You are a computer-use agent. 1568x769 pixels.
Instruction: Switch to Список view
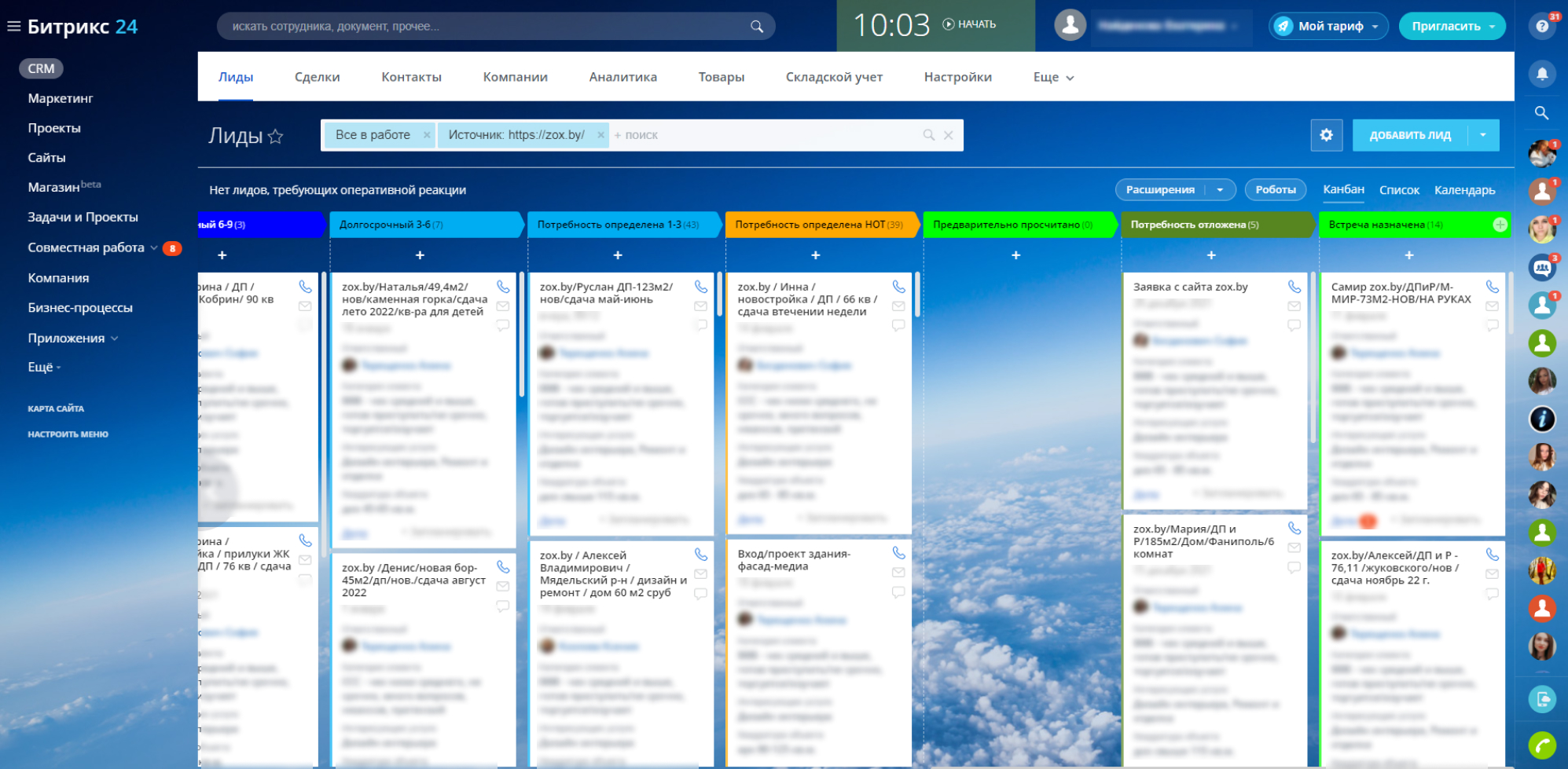1399,190
